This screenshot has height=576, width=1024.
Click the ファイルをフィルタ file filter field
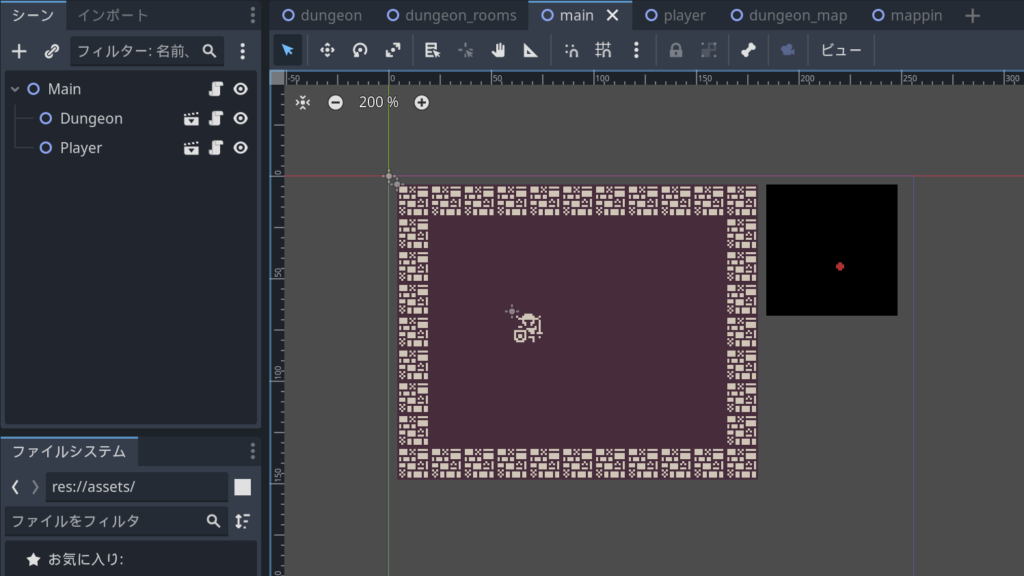(x=105, y=521)
